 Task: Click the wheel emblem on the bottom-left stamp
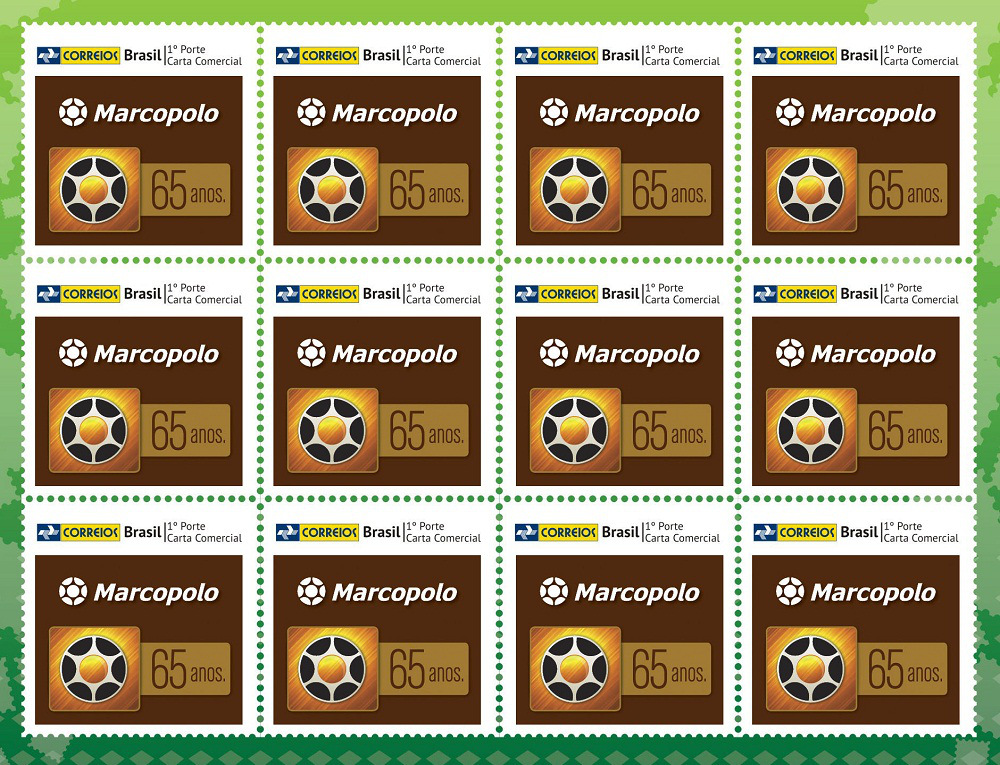[x=93, y=668]
